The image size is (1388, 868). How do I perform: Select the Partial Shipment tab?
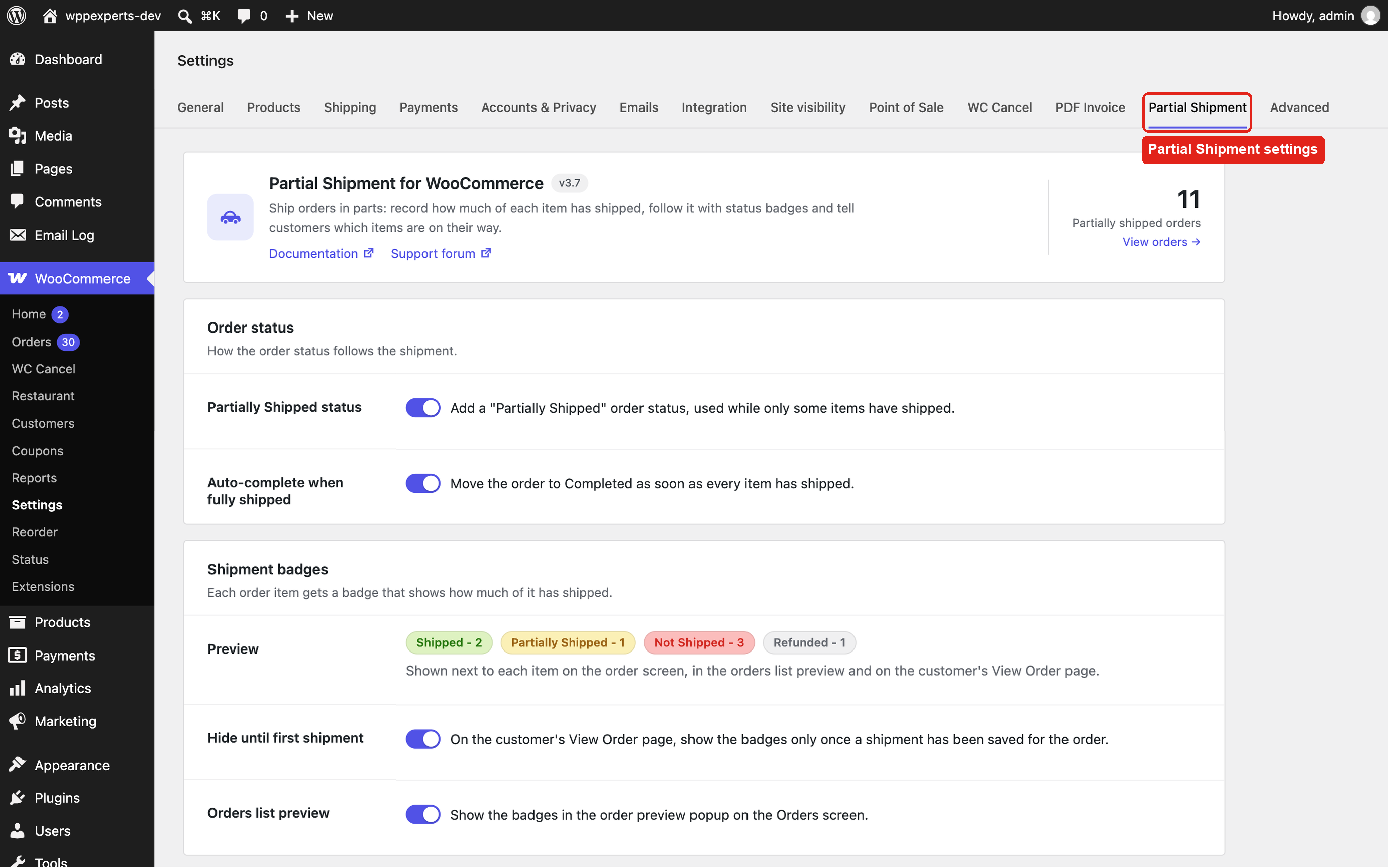point(1197,107)
